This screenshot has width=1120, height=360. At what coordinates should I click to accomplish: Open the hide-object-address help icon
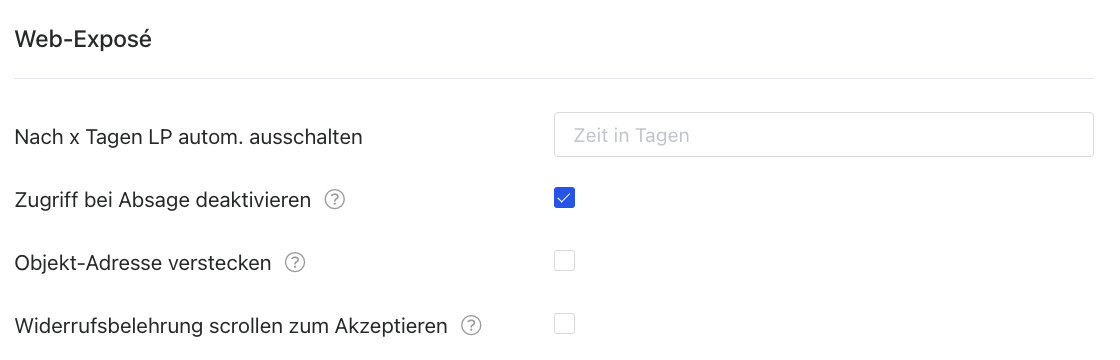pyautogui.click(x=295, y=263)
